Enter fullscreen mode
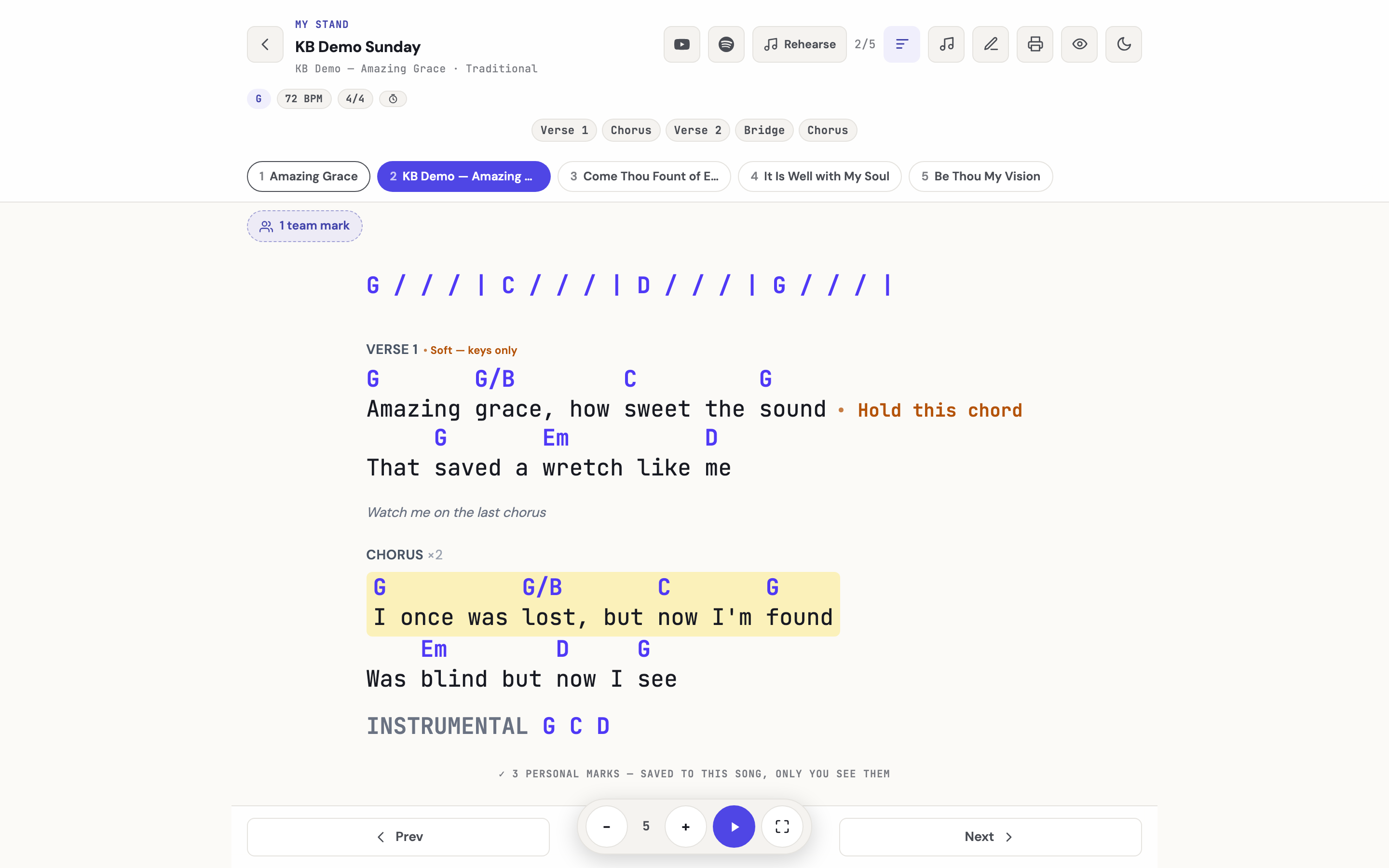 point(782,827)
